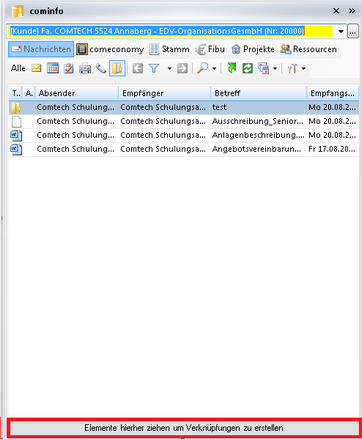
Task: Select the row with subject 'test'
Action: point(184,107)
